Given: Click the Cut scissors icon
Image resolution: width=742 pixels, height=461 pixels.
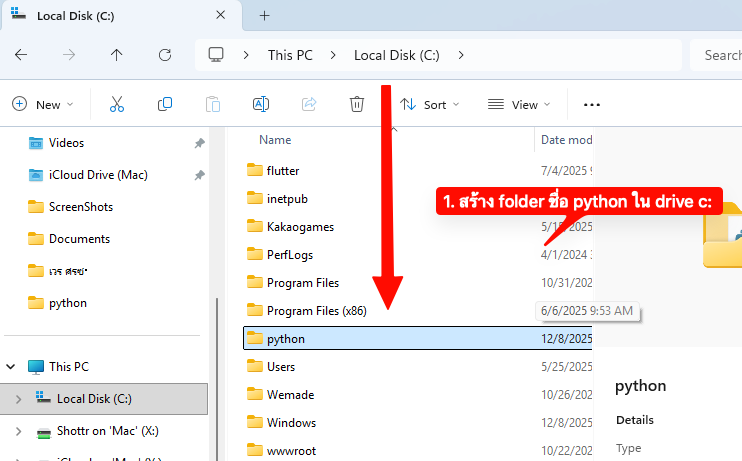Looking at the screenshot, I should [117, 104].
